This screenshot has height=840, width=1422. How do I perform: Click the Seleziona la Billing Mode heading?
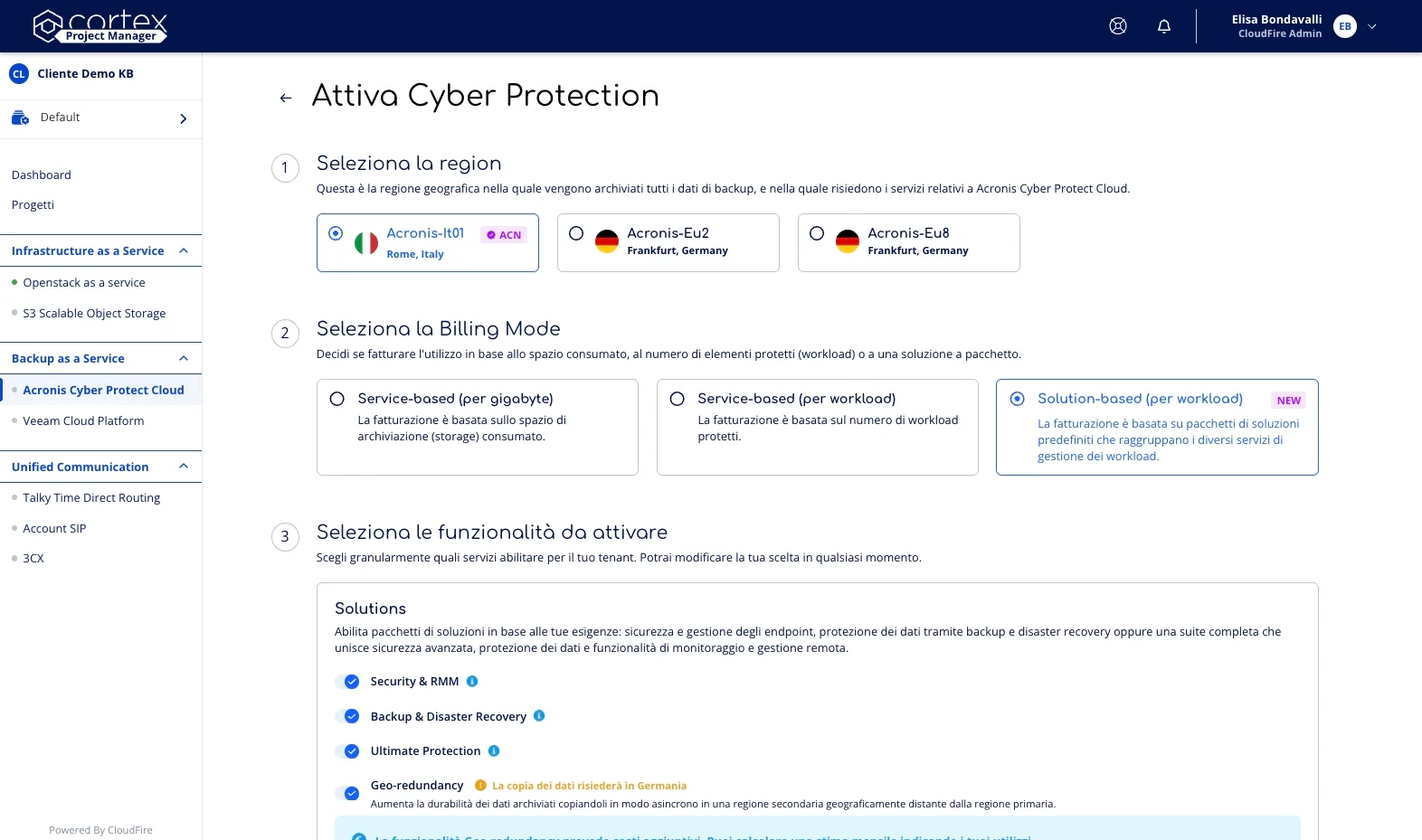(439, 329)
